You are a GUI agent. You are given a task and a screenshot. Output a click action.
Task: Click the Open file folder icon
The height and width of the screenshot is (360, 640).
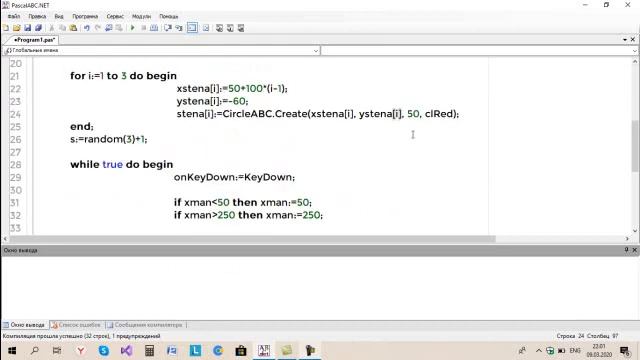[16, 28]
